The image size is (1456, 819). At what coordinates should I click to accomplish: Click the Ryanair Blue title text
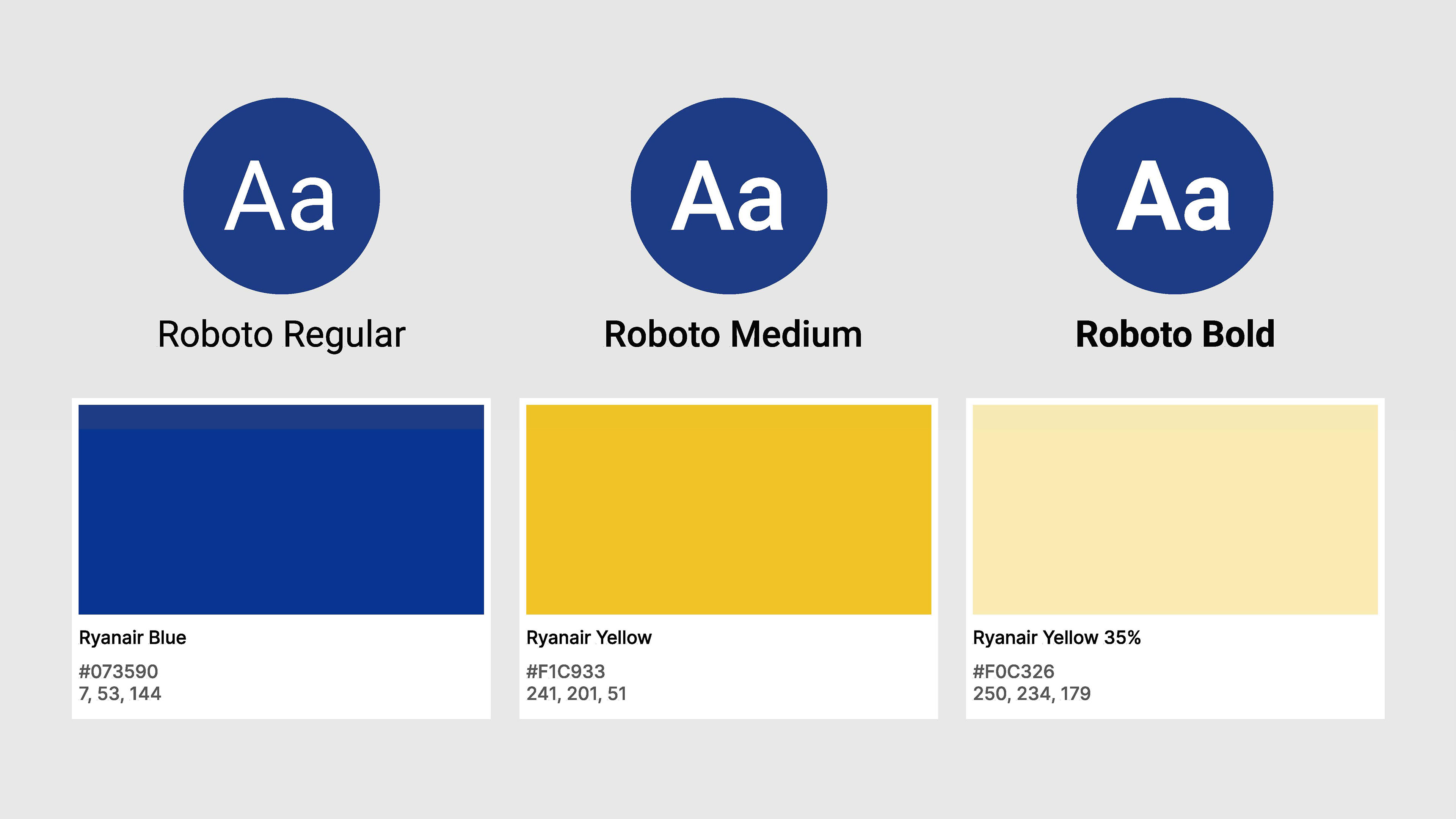[x=132, y=638]
